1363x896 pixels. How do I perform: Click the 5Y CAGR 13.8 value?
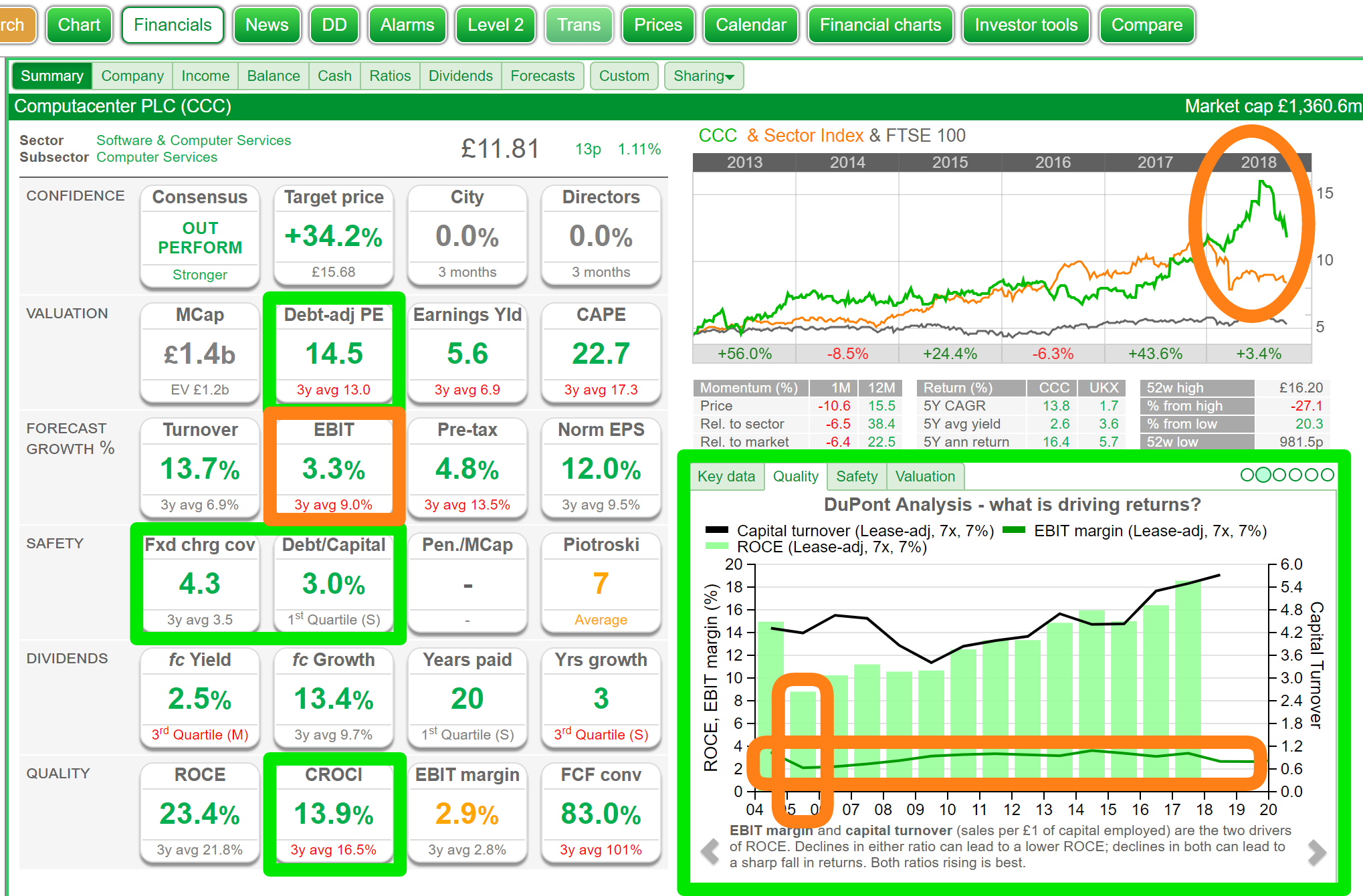(x=1056, y=406)
